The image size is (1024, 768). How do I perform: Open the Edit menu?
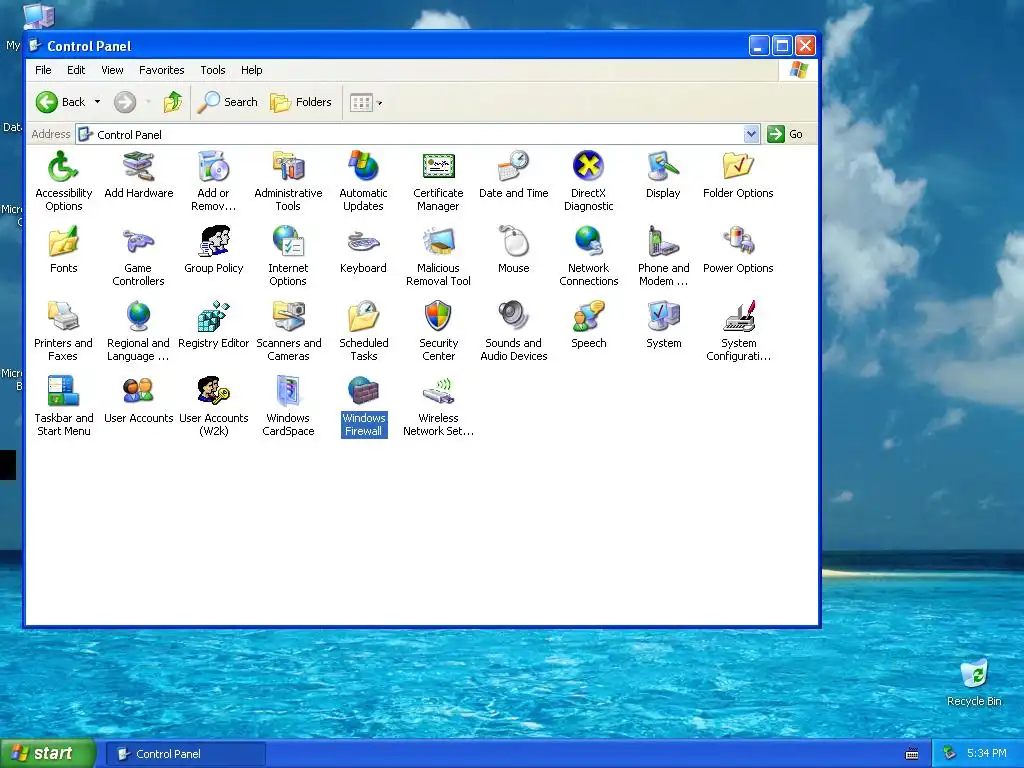tap(76, 70)
